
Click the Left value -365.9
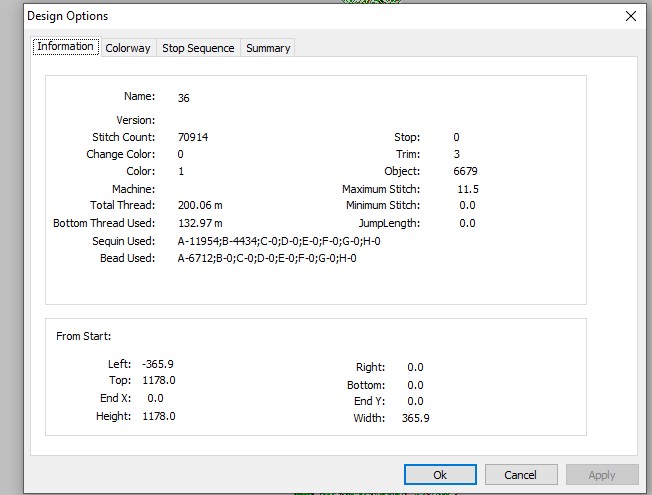[158, 364]
